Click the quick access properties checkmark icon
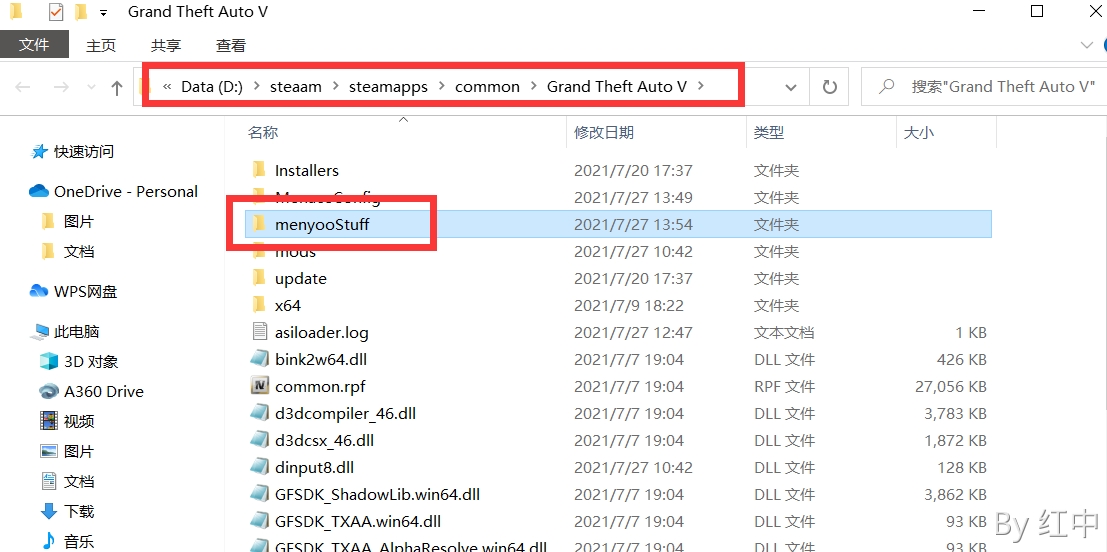1107x552 pixels. click(56, 13)
